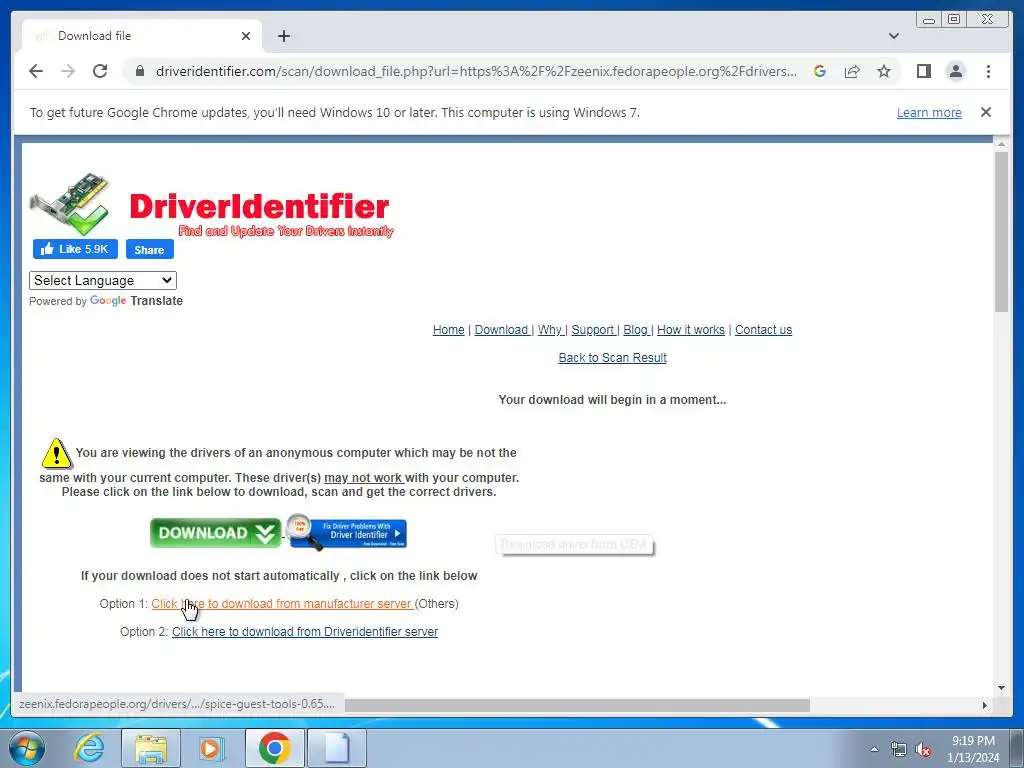This screenshot has width=1024, height=768.
Task: Open the profile avatar menu
Action: tap(955, 71)
